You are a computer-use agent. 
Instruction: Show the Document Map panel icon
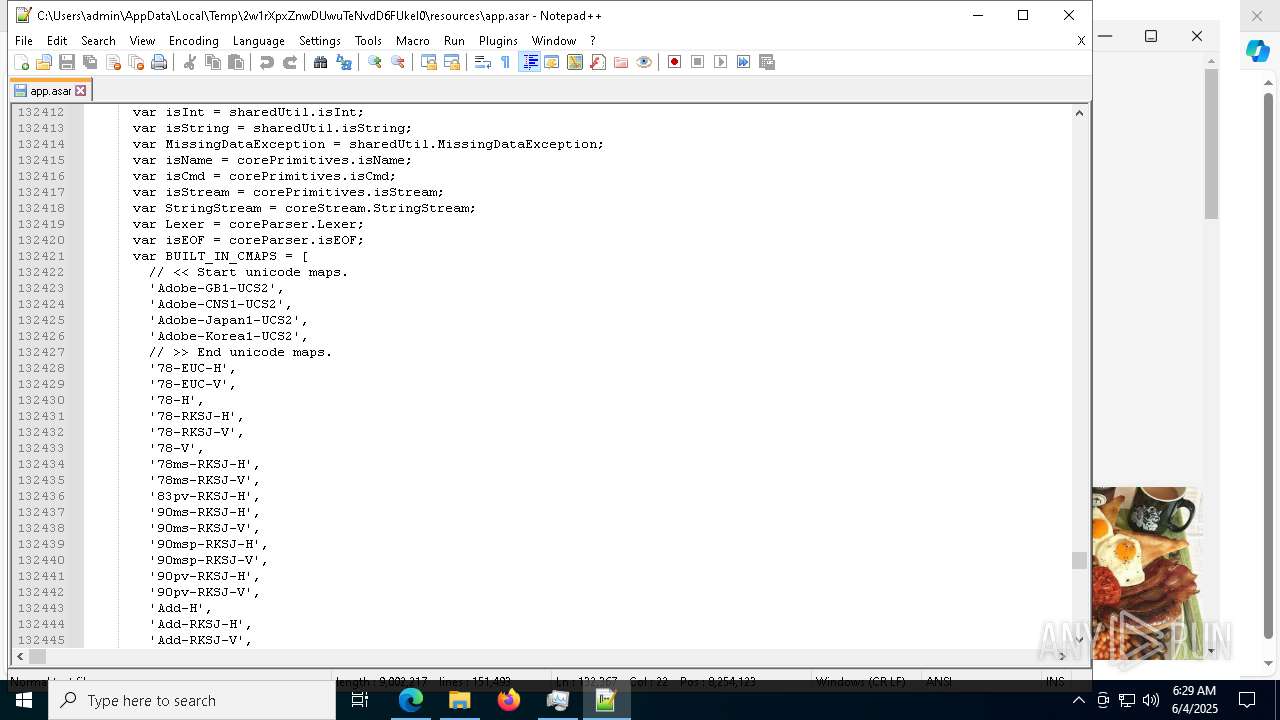pyautogui.click(x=575, y=62)
